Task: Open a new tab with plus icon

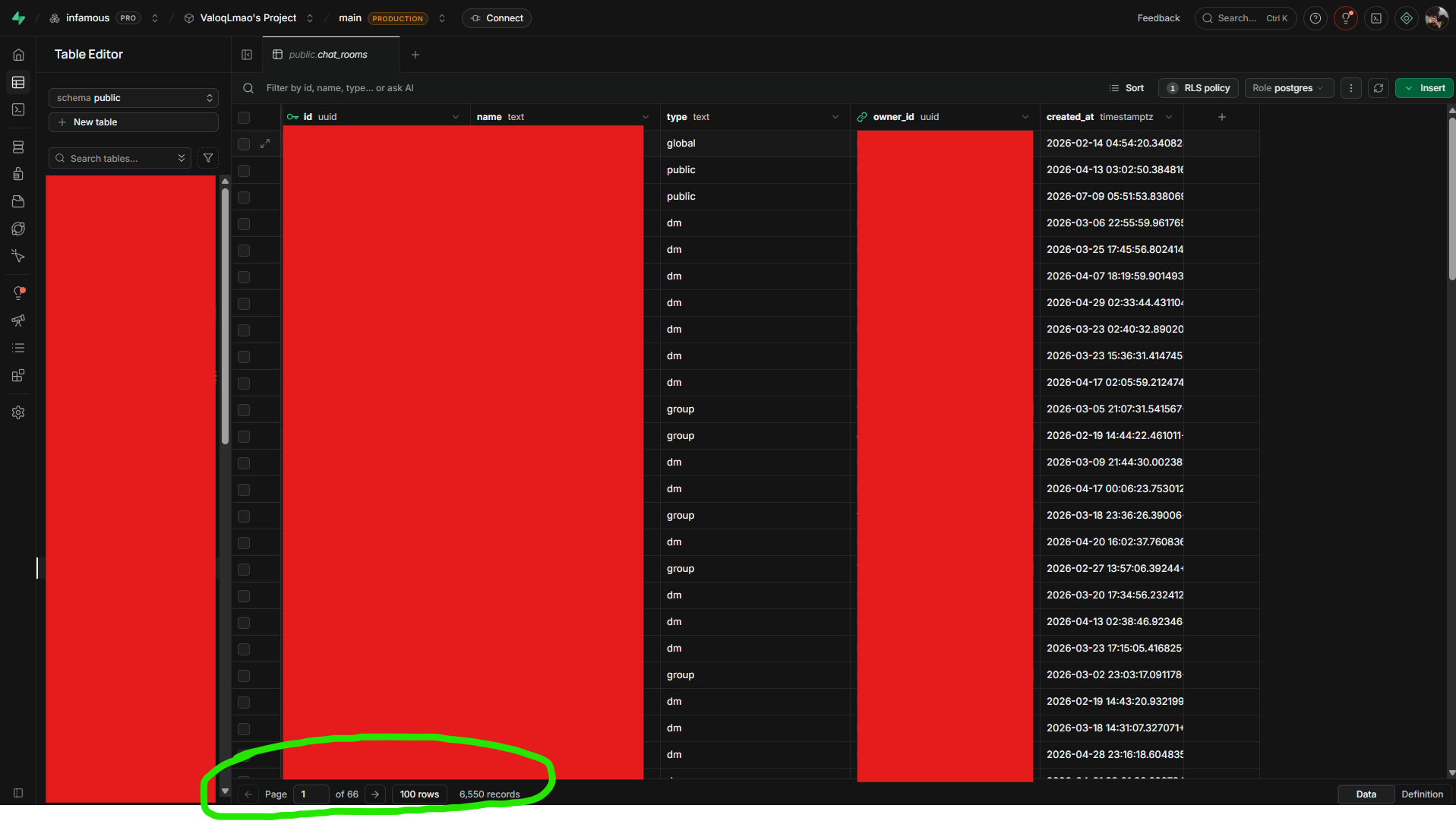Action: tap(415, 55)
